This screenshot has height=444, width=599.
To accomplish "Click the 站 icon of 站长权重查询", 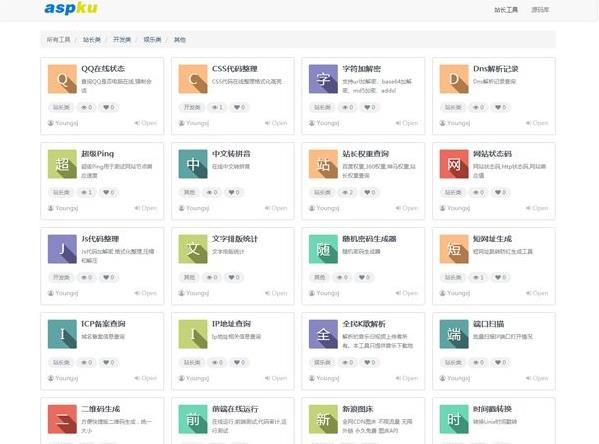I will tap(323, 164).
